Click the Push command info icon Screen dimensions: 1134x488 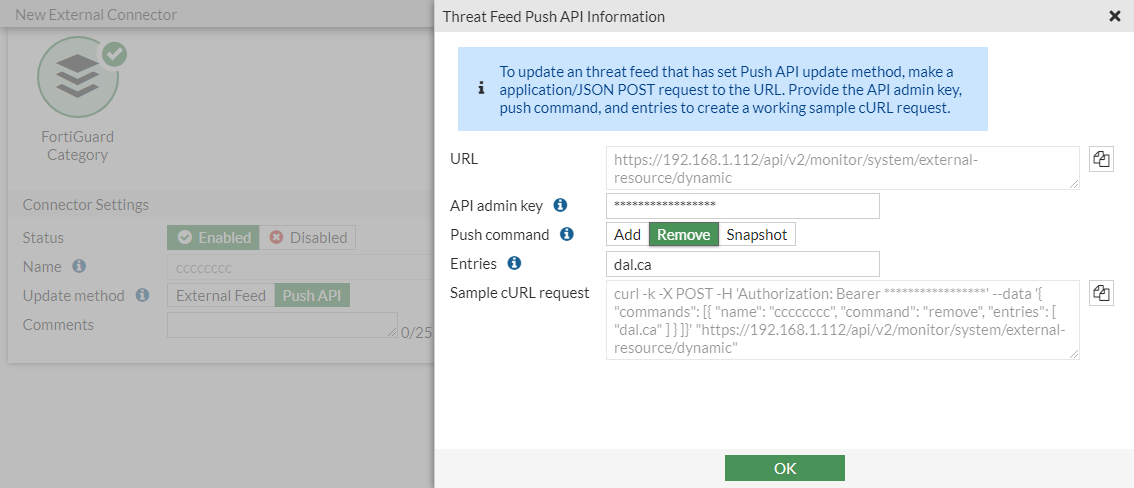point(566,234)
